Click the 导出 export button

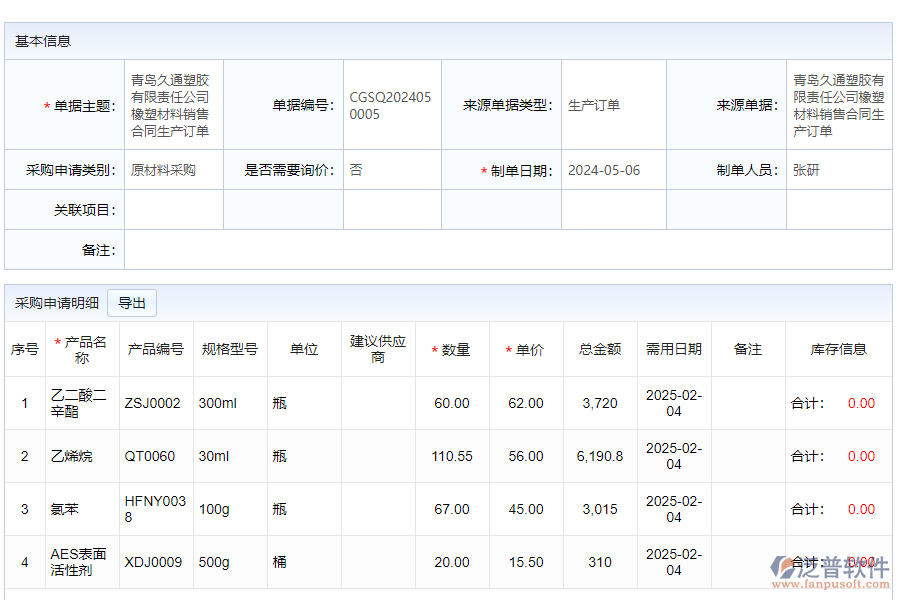click(x=132, y=303)
